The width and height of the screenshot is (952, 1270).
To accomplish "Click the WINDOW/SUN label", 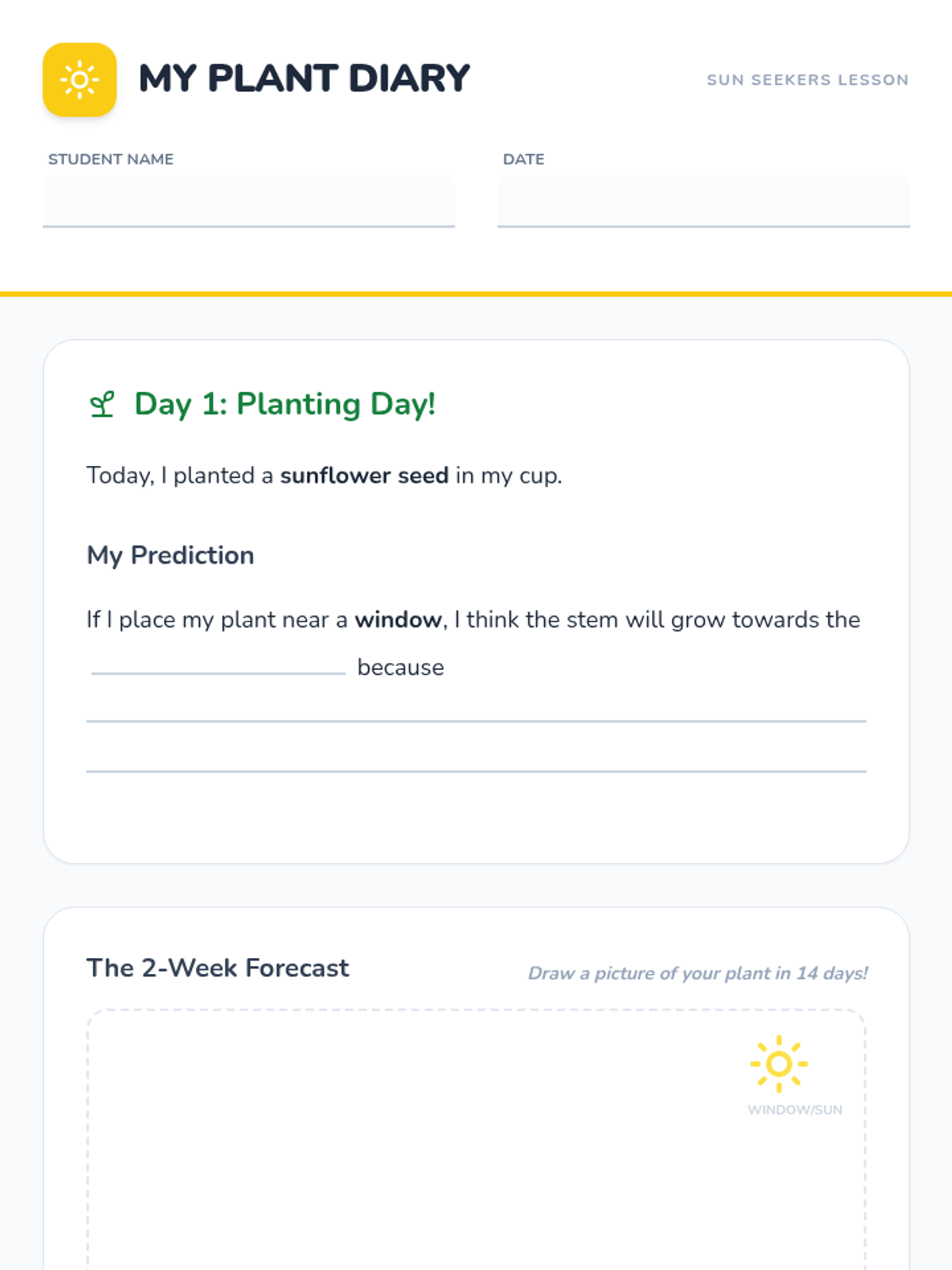I will click(x=794, y=1110).
